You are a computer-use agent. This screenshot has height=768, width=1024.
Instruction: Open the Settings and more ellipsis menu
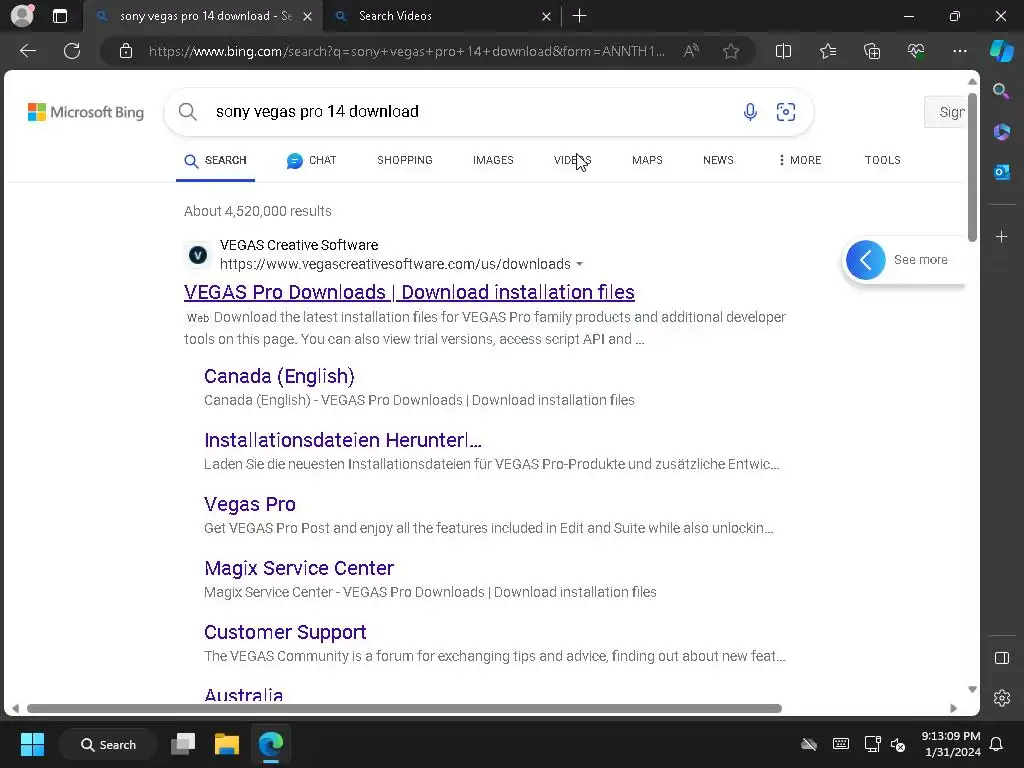pos(959,51)
